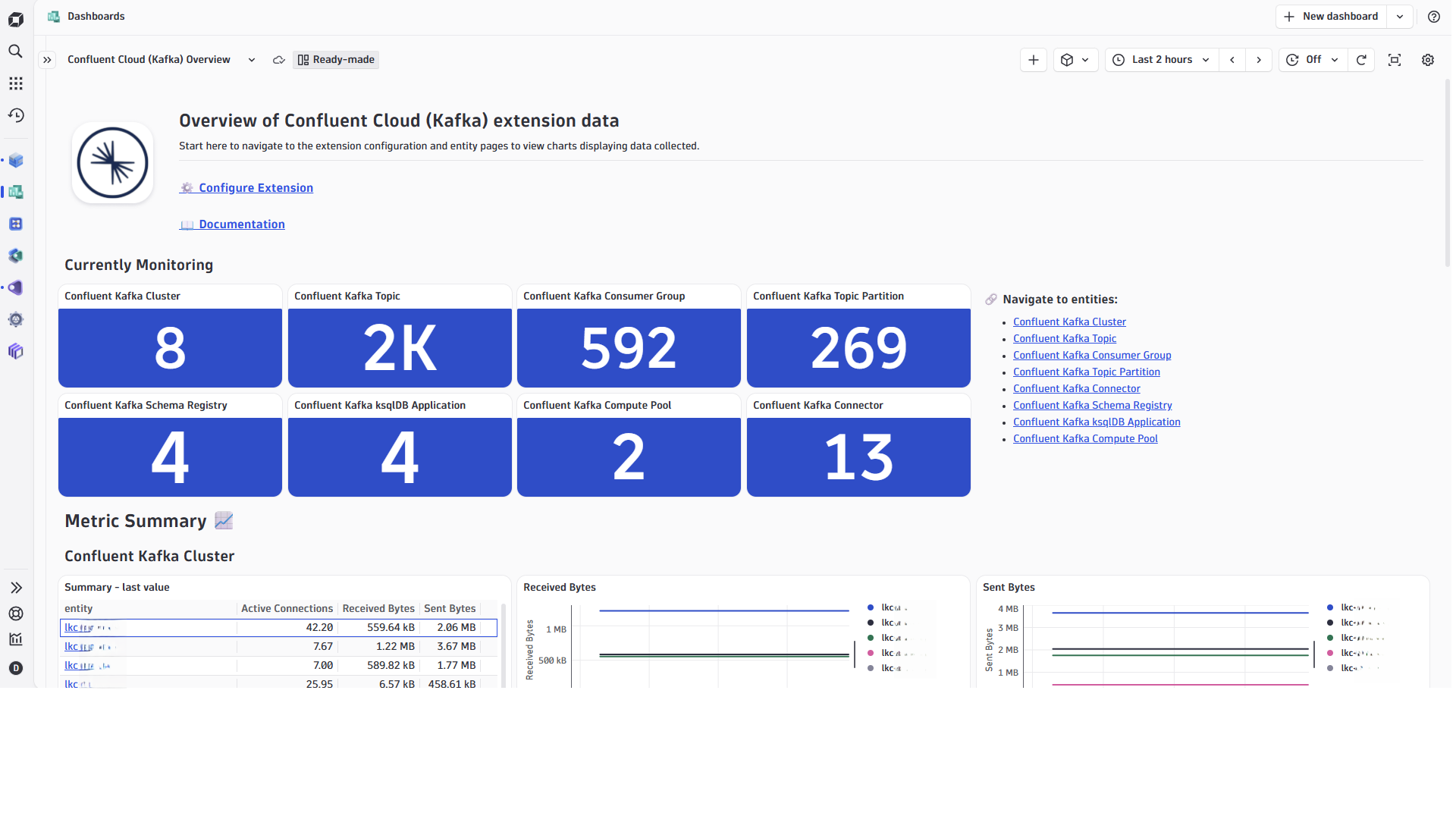This screenshot has width=1456, height=819.
Task: Refresh the dashboard with the reload icon
Action: 1361,60
